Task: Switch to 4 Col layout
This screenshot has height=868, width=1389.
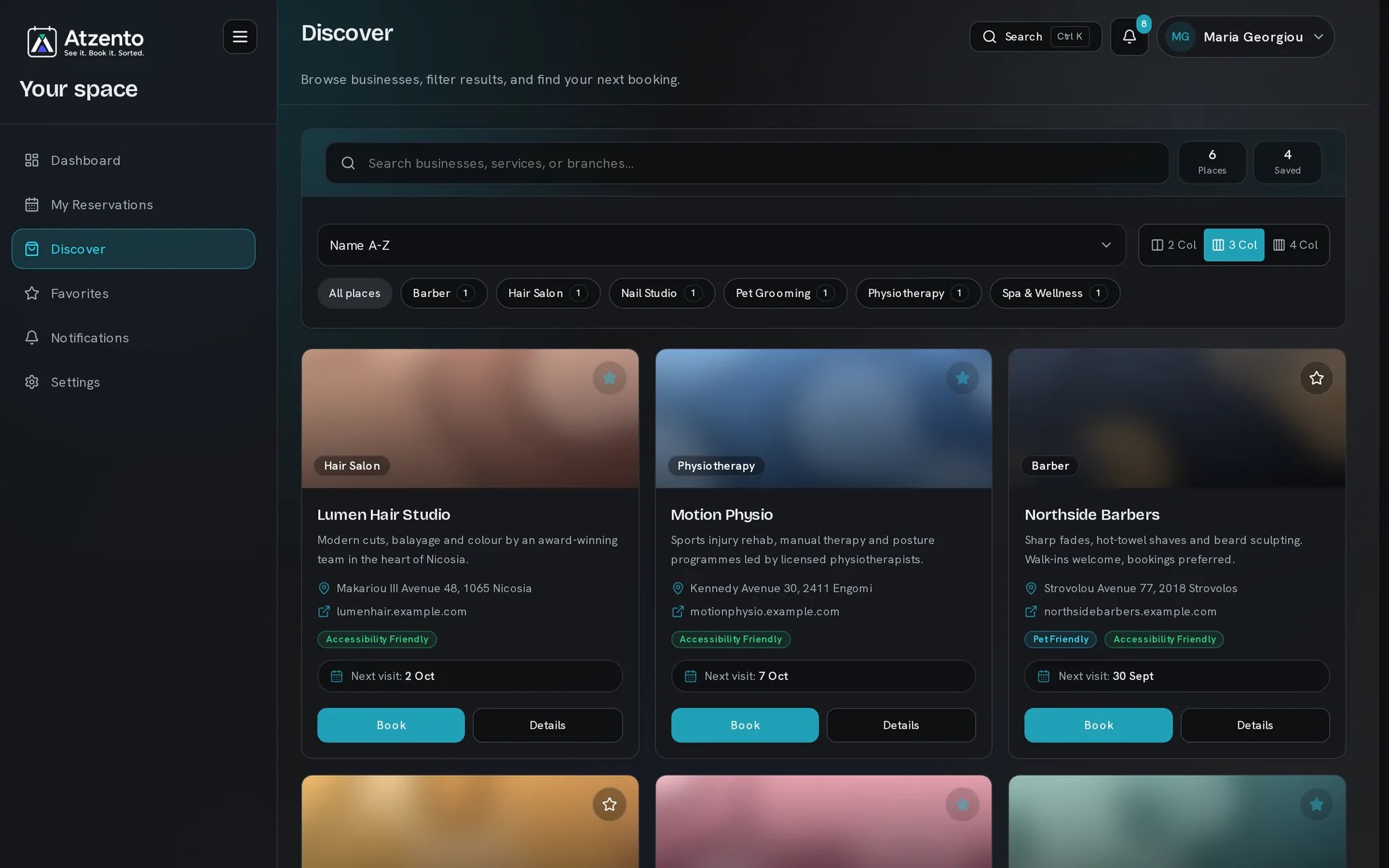Action: click(1295, 245)
